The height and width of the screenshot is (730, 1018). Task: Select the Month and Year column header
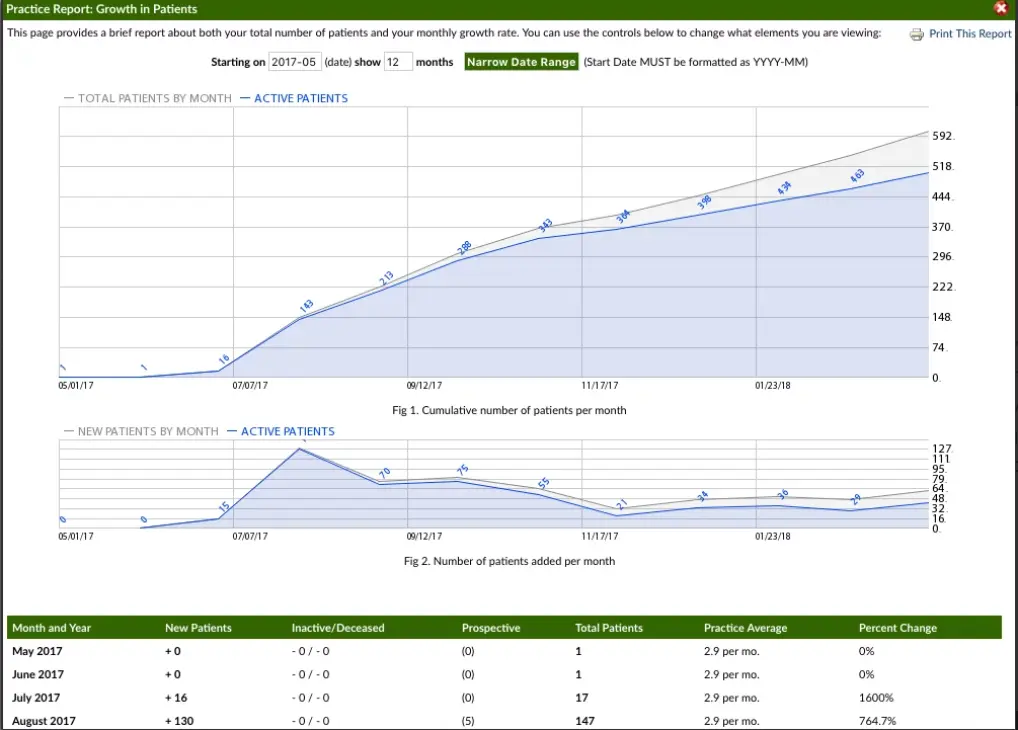pyautogui.click(x=51, y=627)
